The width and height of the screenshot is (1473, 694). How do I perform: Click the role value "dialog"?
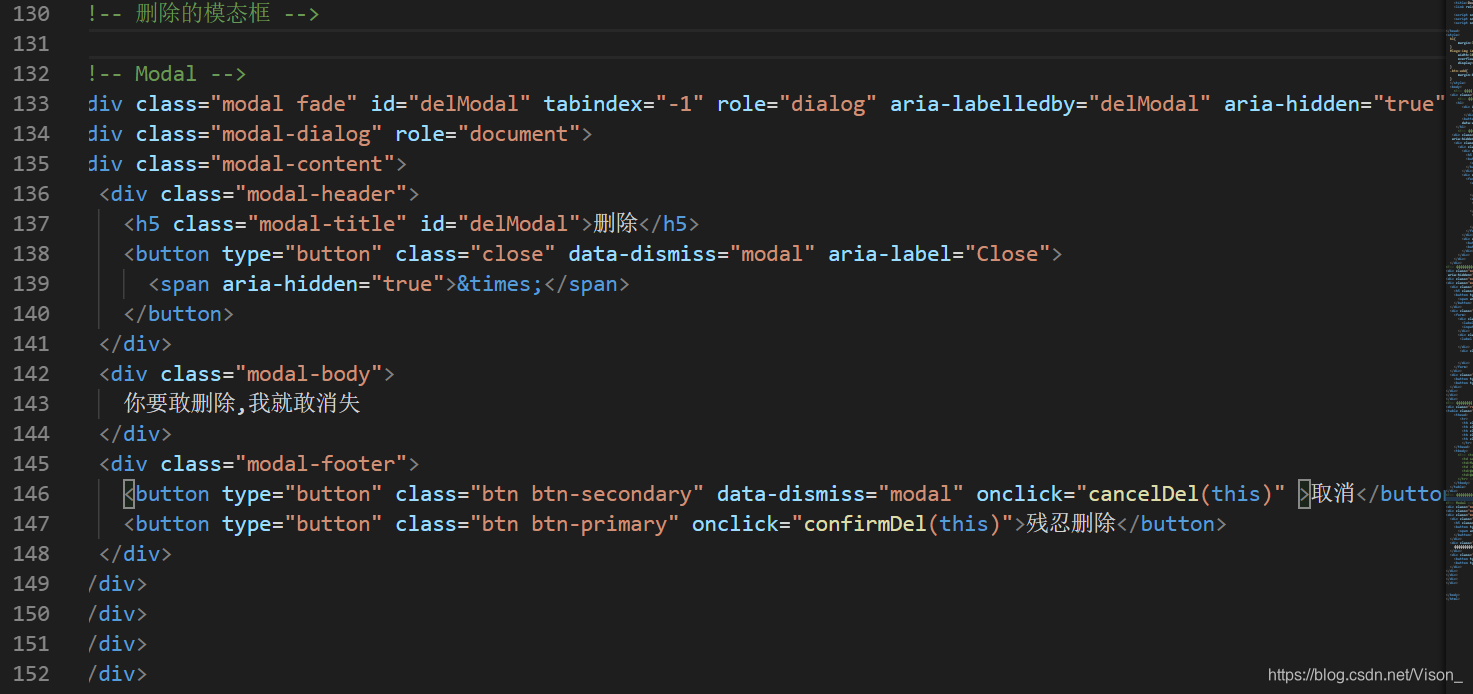tap(828, 104)
